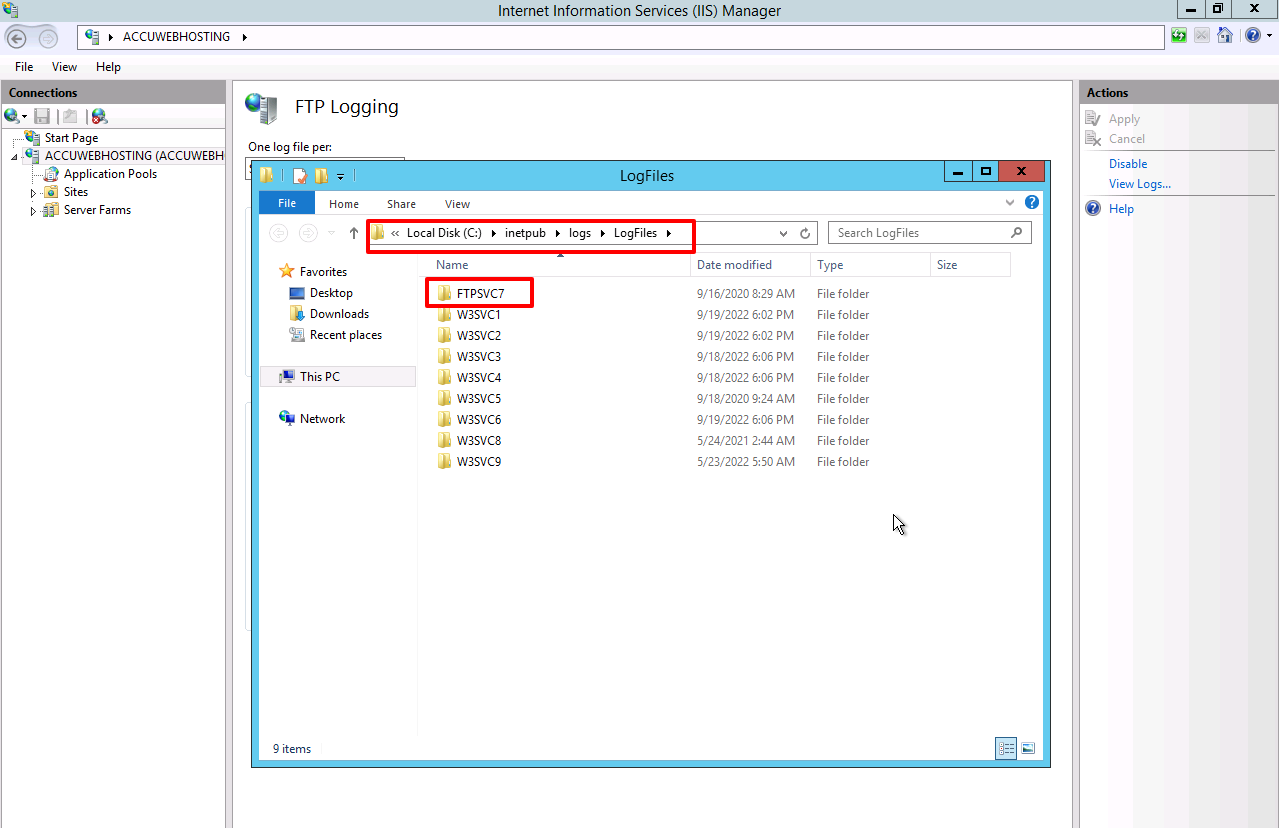The width and height of the screenshot is (1279, 828).
Task: Open the View menu in IIS Manager
Action: pos(63,66)
